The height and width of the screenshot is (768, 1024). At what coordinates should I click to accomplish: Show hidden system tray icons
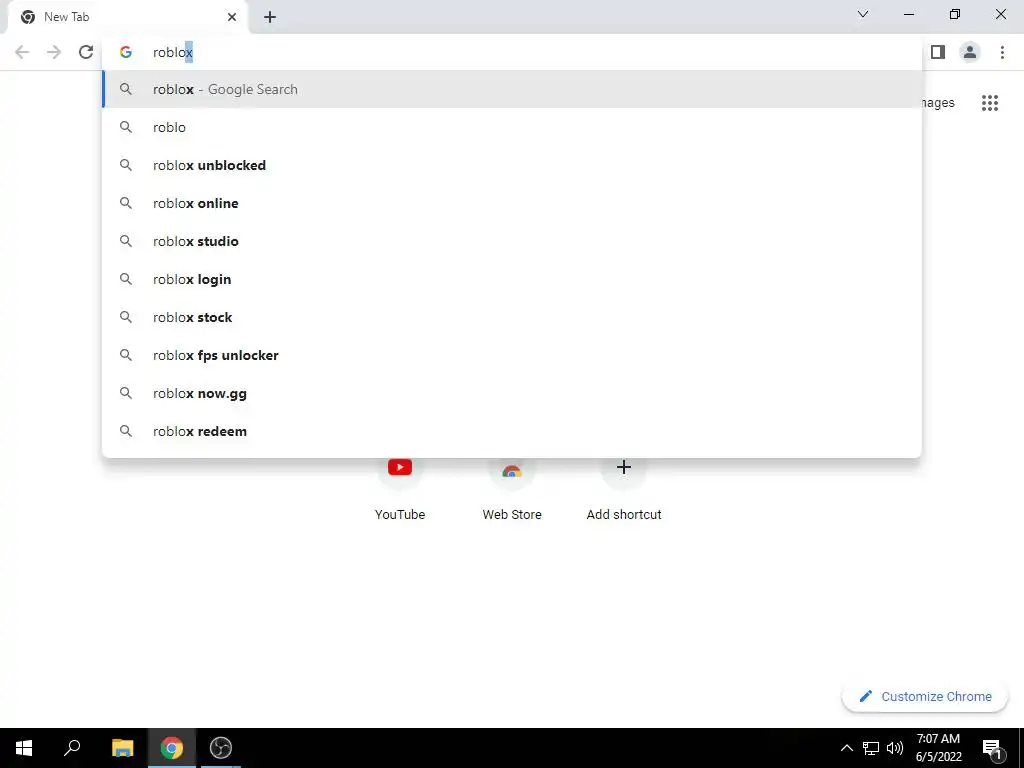846,748
